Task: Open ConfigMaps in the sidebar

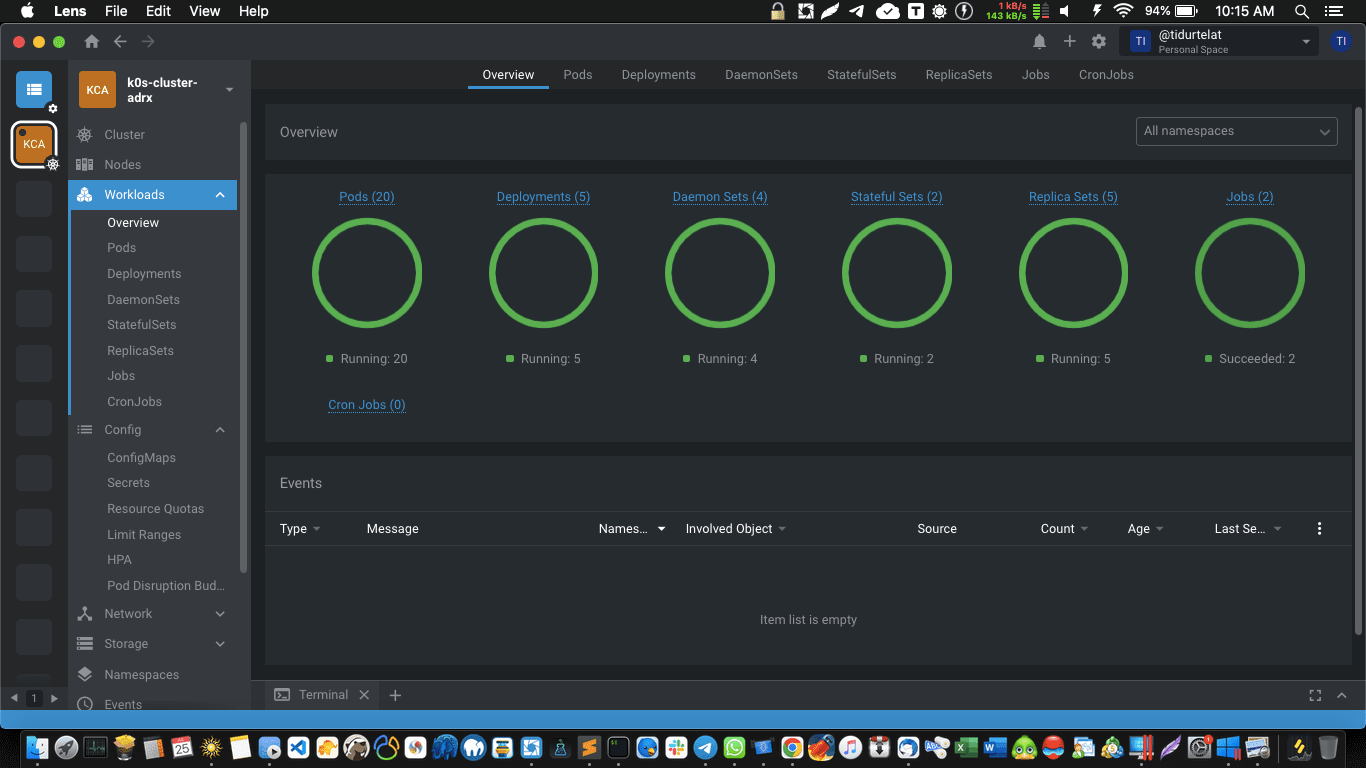Action: click(x=141, y=458)
